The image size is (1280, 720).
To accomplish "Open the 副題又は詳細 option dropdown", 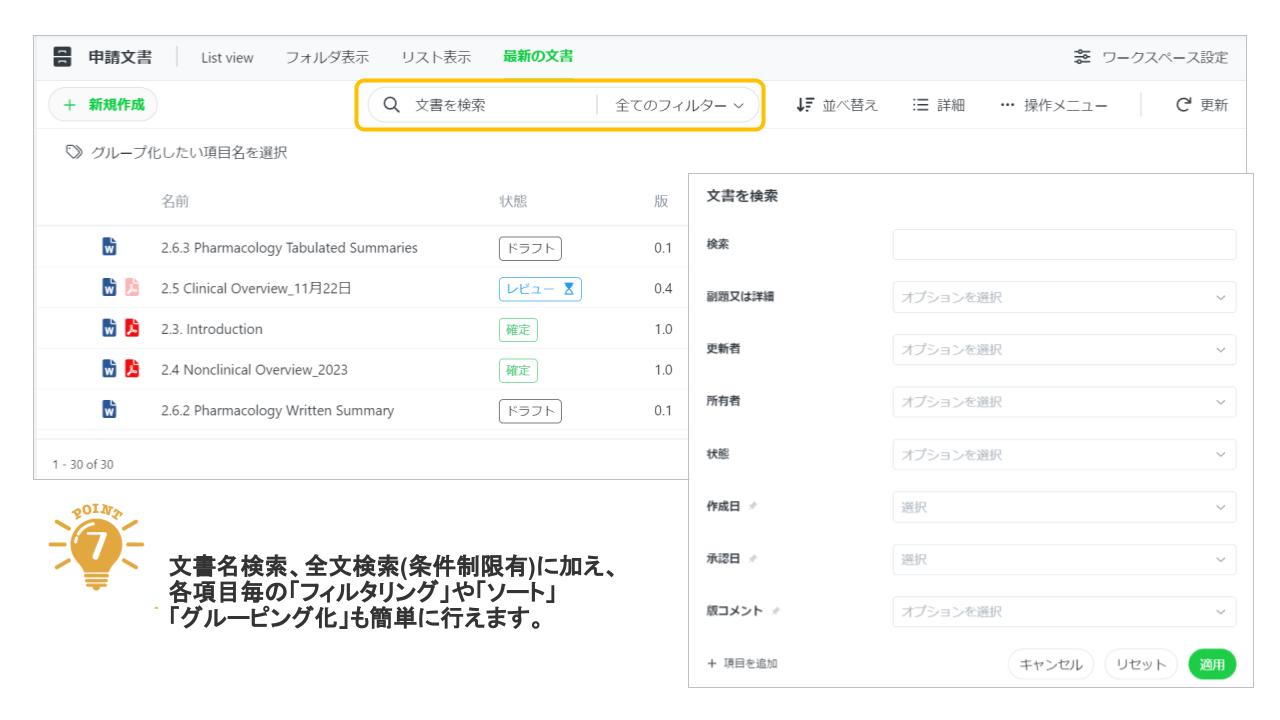I will [1064, 297].
